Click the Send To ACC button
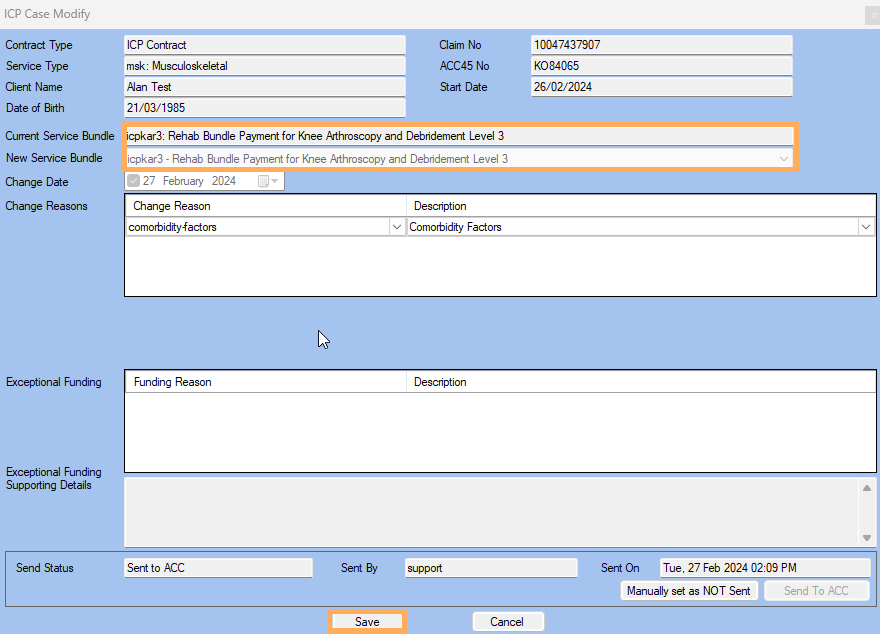This screenshot has height=634, width=880. pyautogui.click(x=816, y=590)
